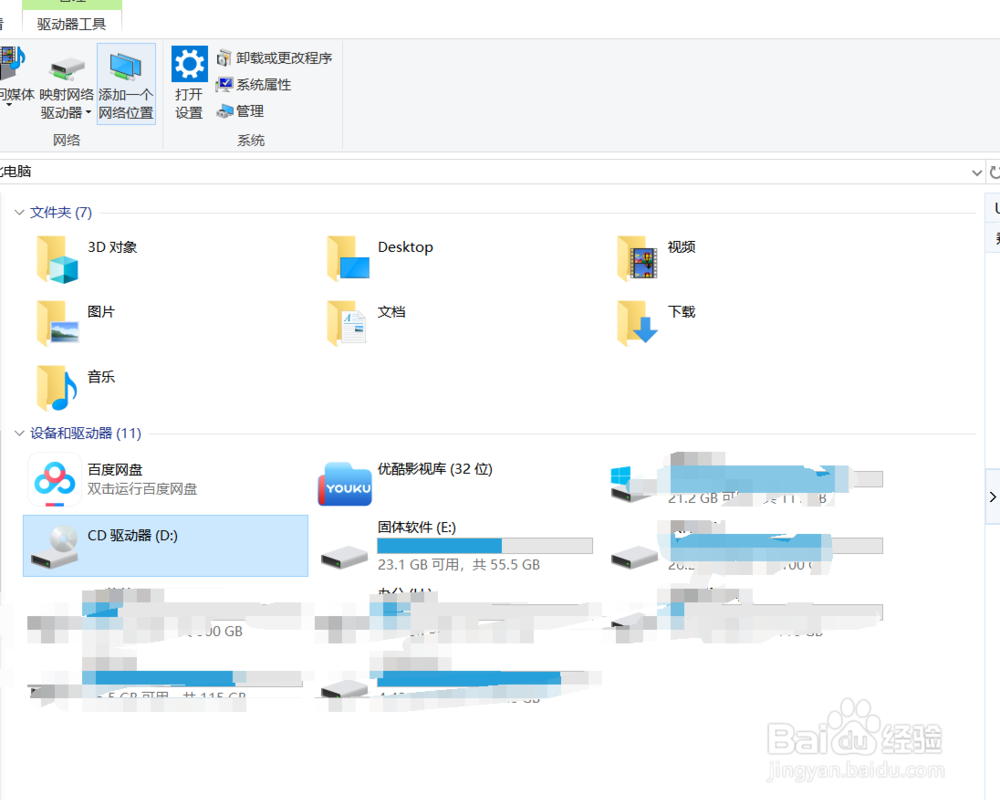Click 添加一个网络位置 button

[126, 84]
